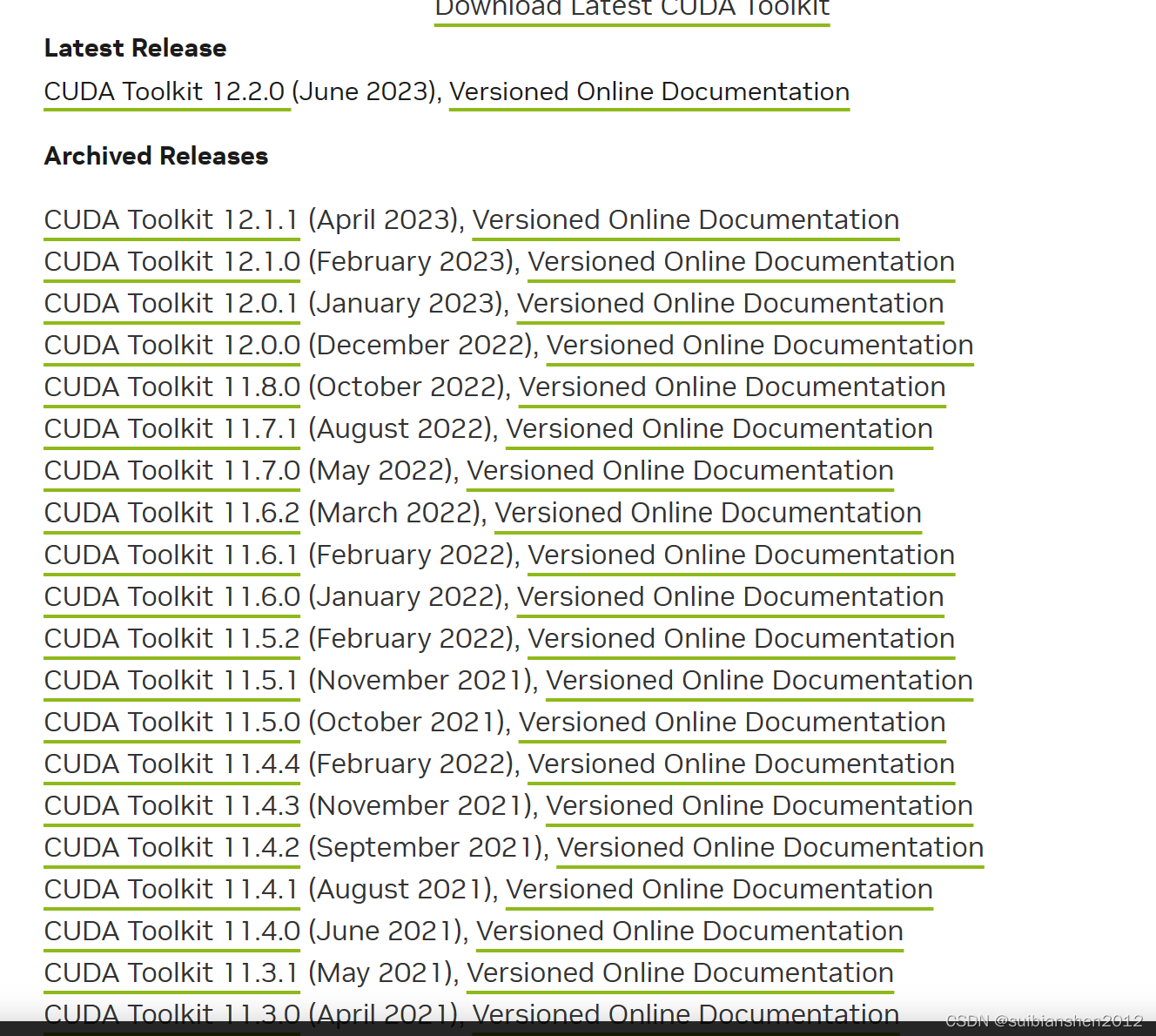
Task: View documentation link for 11.6.2
Action: (709, 512)
